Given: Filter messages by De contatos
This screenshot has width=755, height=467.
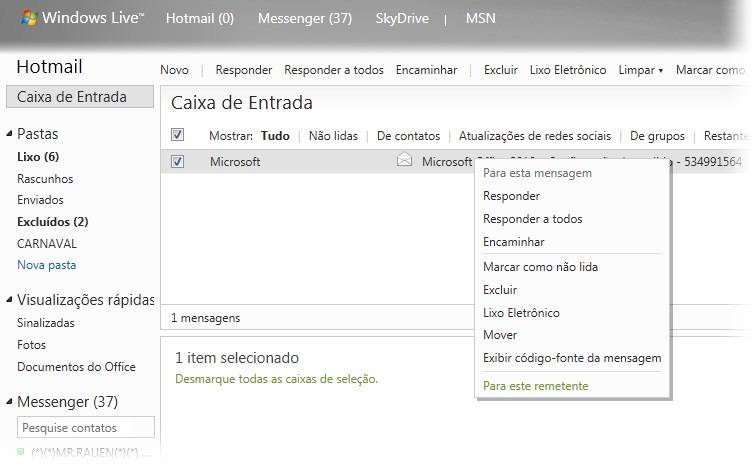Looking at the screenshot, I should (408, 136).
